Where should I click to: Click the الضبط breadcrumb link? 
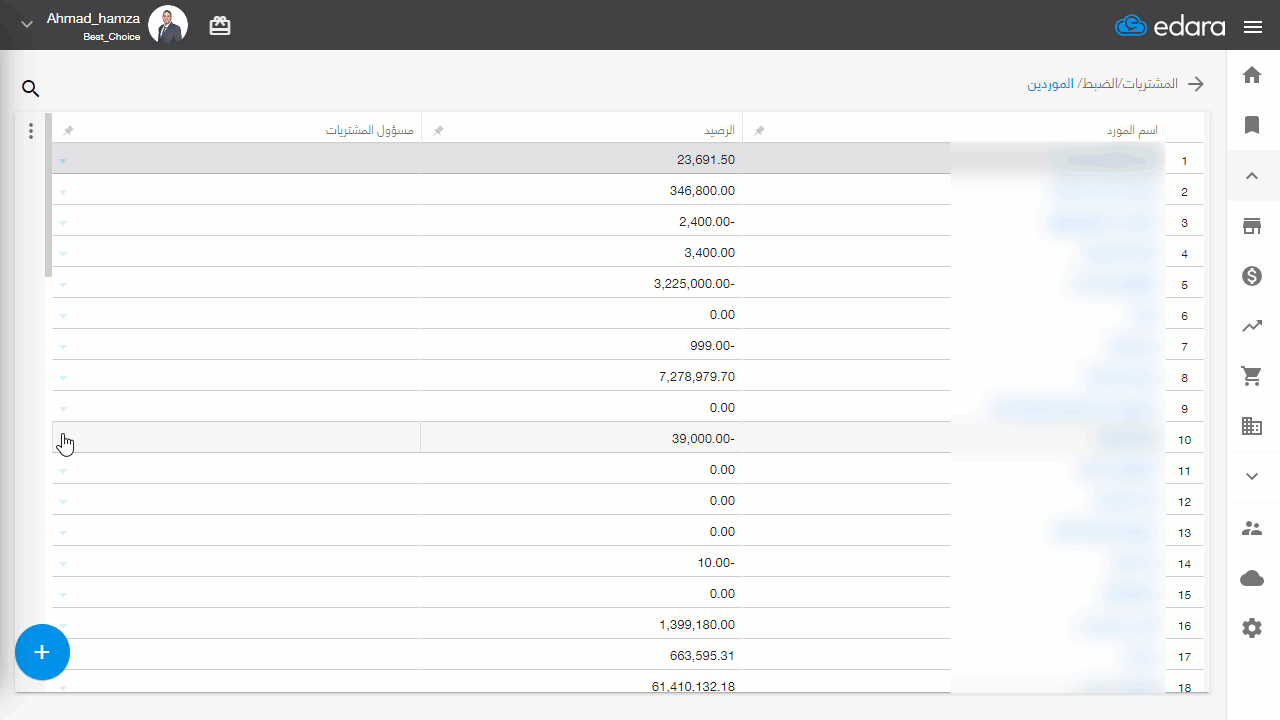[x=1099, y=84]
